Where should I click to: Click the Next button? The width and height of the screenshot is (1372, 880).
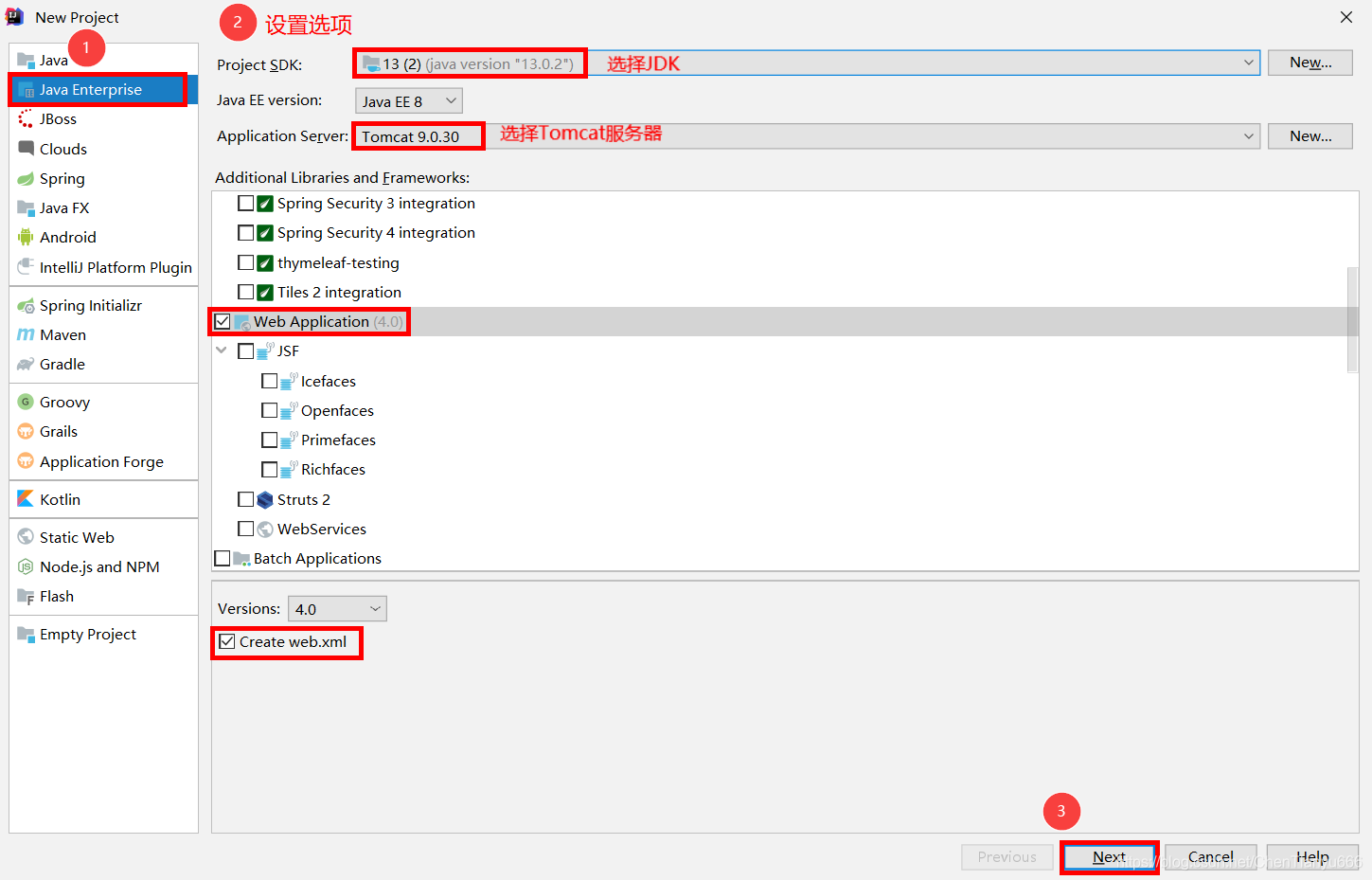coord(1109,857)
